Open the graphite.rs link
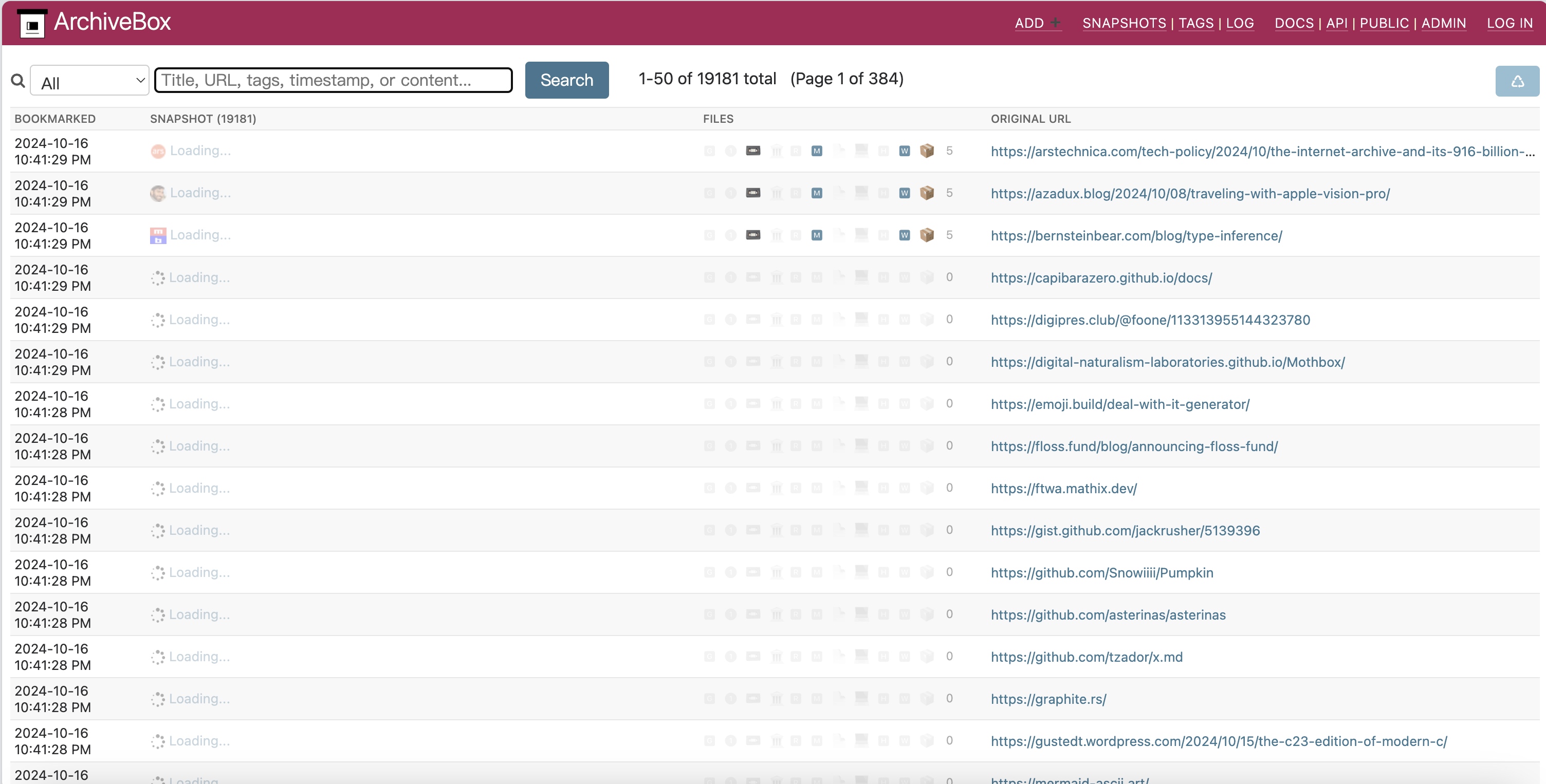Image resolution: width=1546 pixels, height=784 pixels. [x=1048, y=698]
